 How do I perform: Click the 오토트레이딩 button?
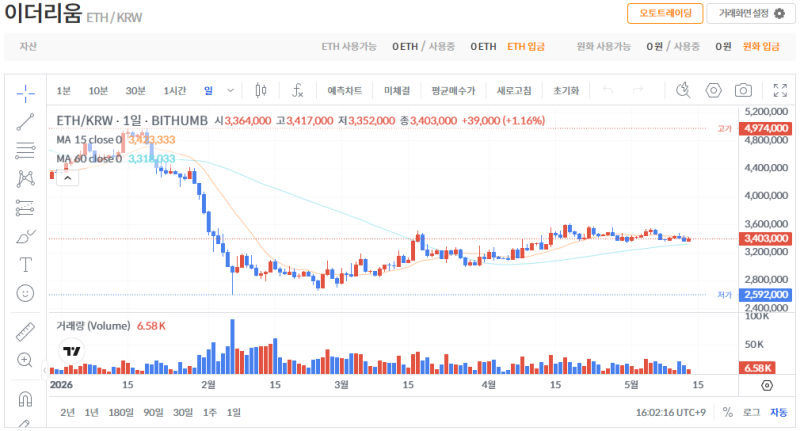point(665,13)
